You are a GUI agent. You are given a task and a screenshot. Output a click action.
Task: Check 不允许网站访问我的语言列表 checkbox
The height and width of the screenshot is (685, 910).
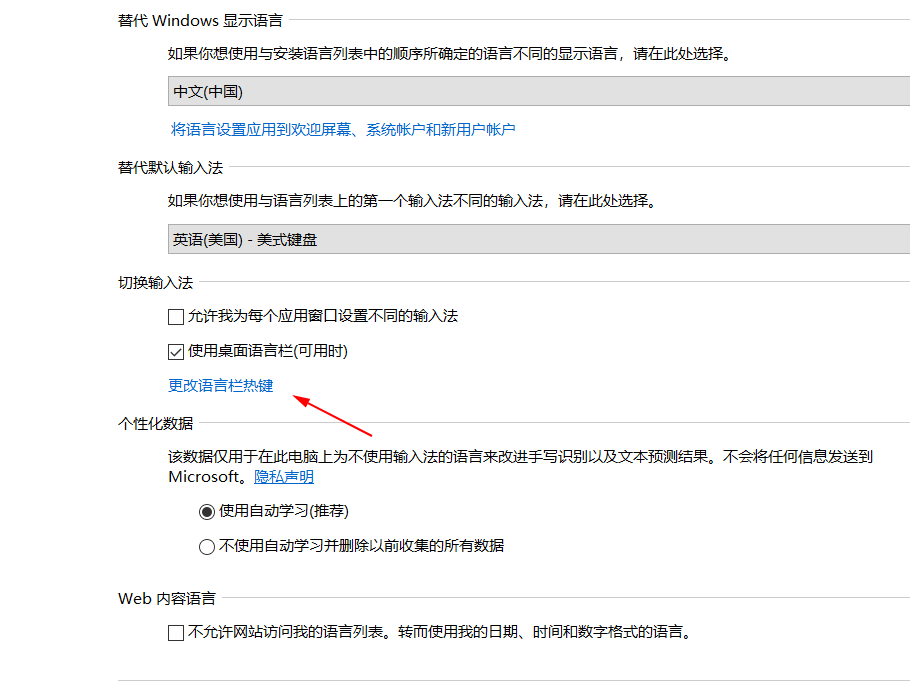click(x=176, y=632)
